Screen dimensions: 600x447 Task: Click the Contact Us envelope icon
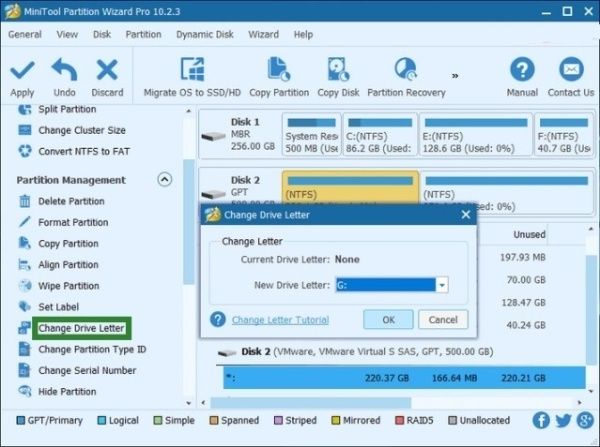(x=570, y=70)
